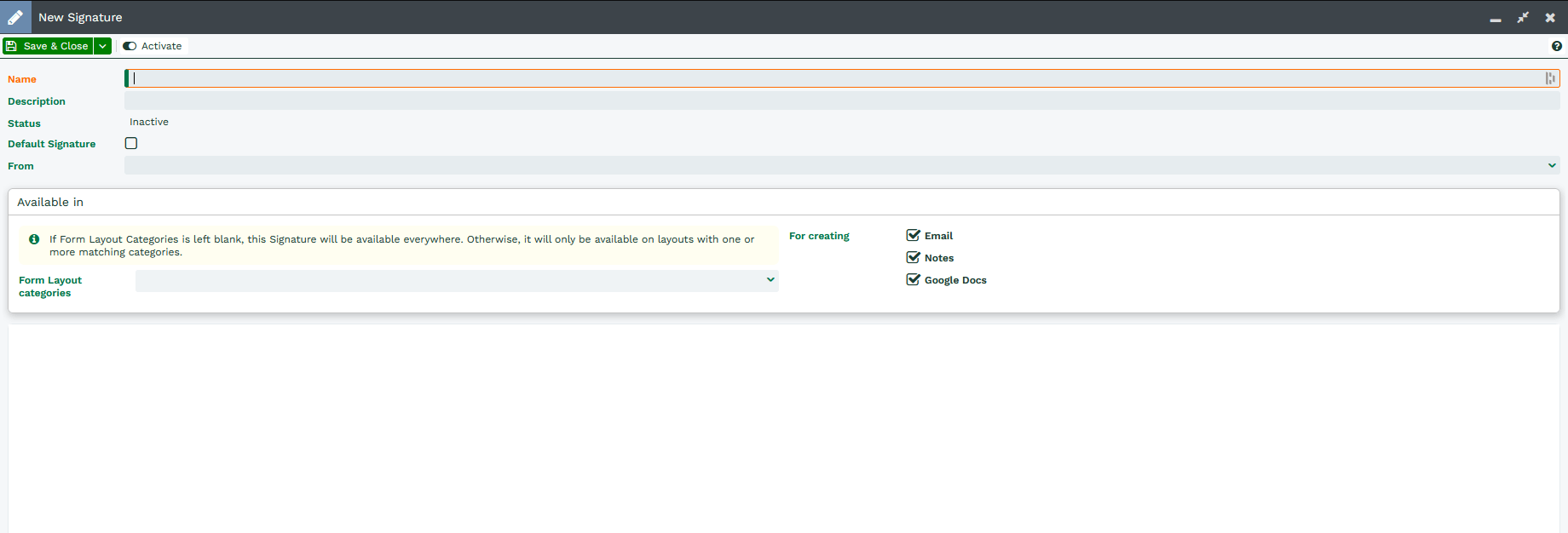Screen dimensions: 1568x533
Task: Expand the Save & Close options arrow
Action: 102,46
